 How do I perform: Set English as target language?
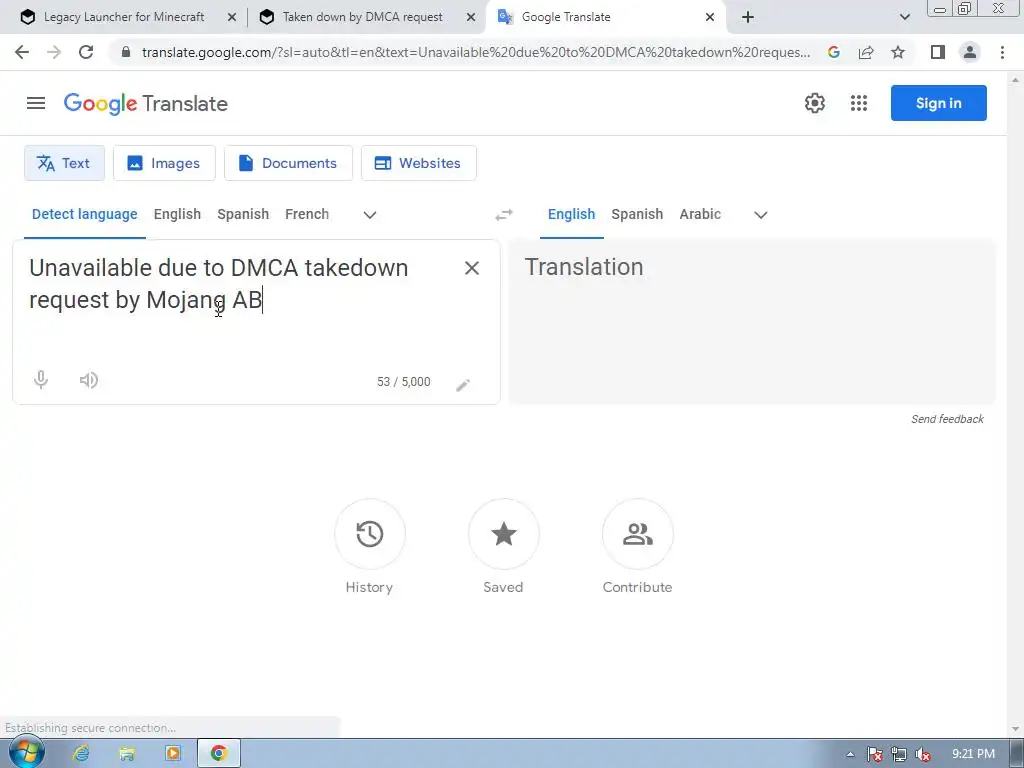(x=571, y=214)
